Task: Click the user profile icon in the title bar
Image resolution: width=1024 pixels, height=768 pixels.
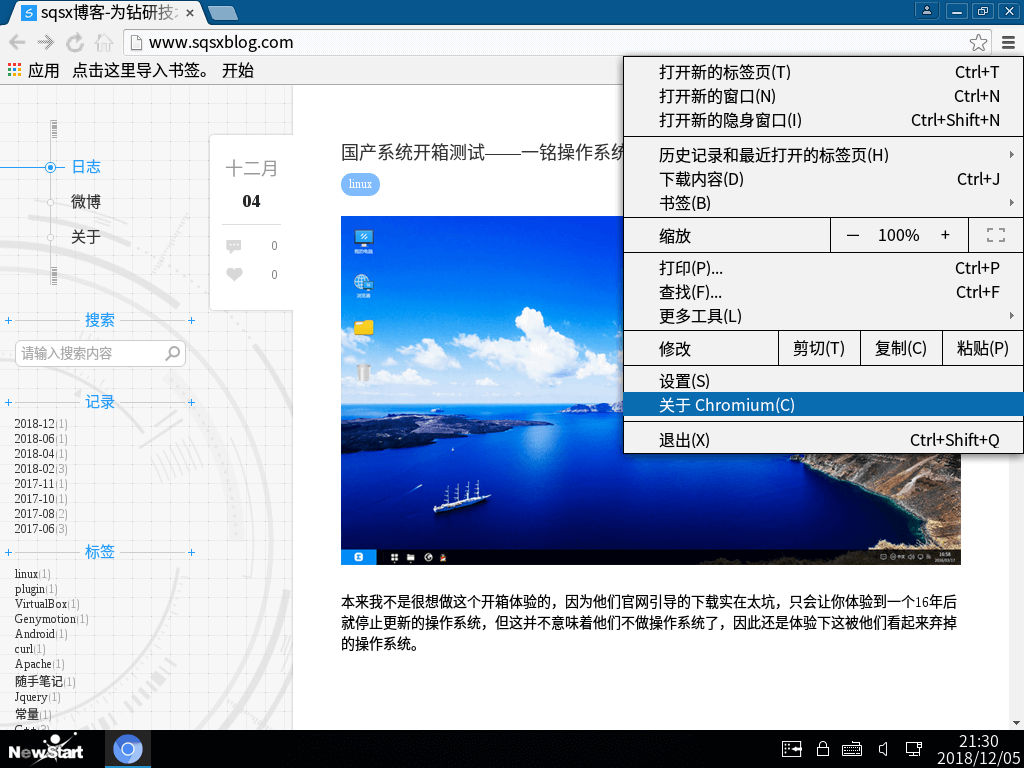Action: (926, 10)
